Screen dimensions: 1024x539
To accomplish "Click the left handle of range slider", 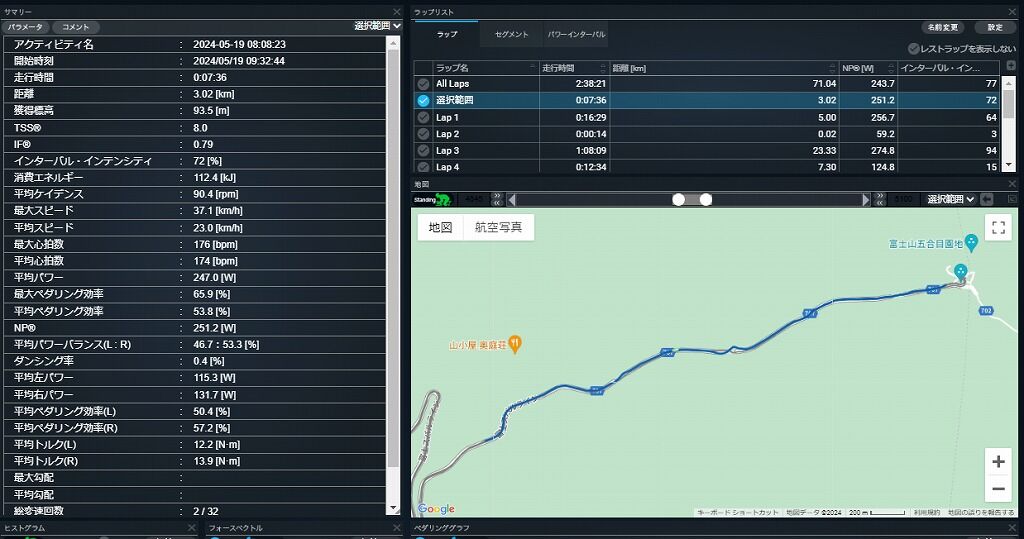I will (679, 199).
